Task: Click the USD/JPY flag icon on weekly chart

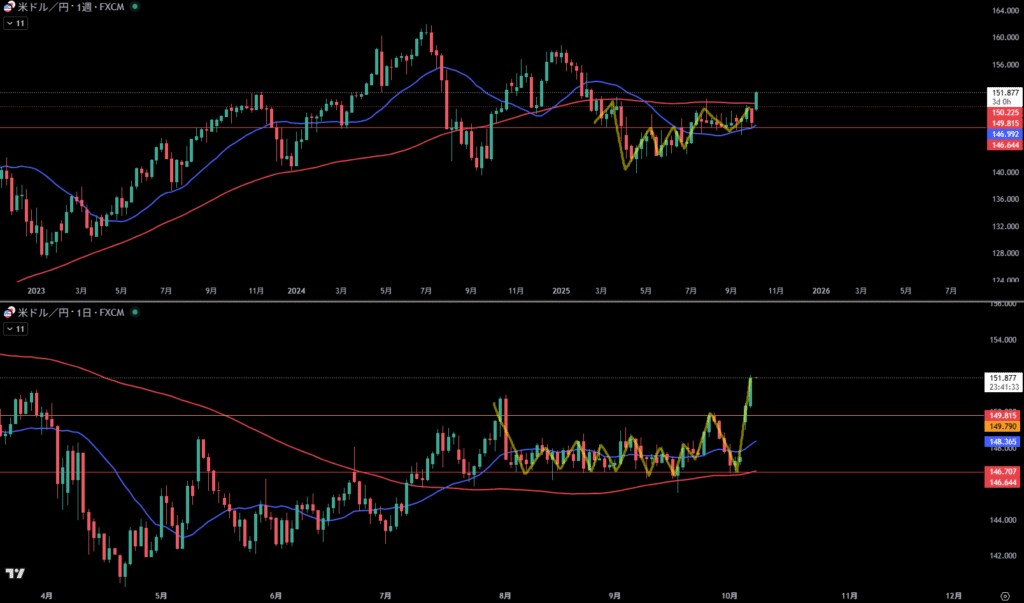Action: [9, 6]
